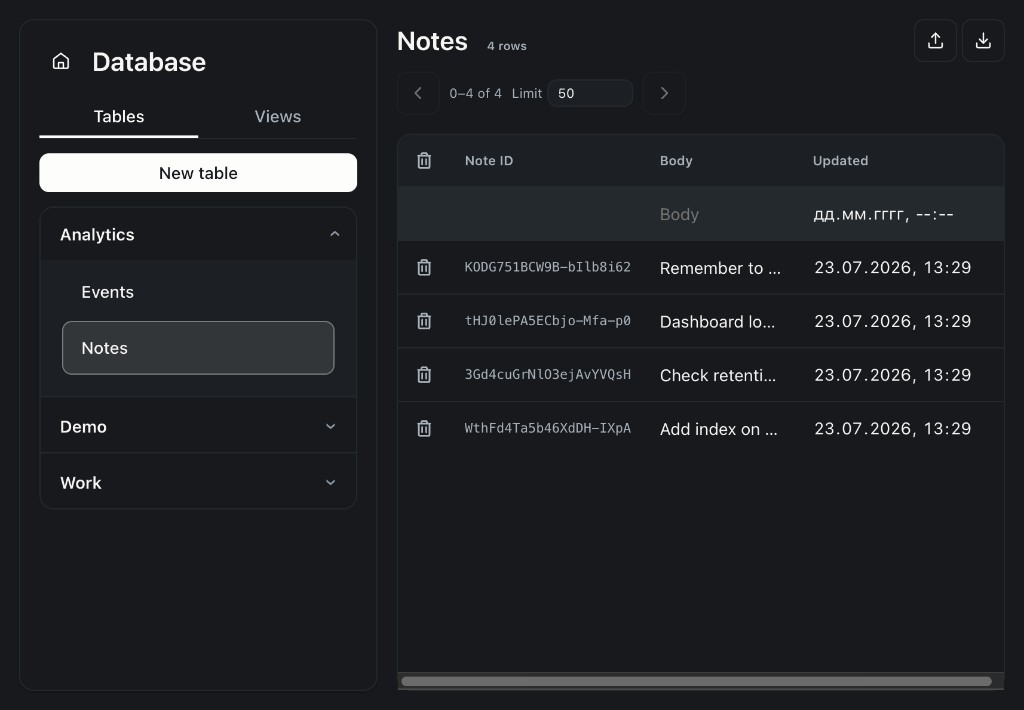Click Updated date in 'Remember to' row
This screenshot has height=710, width=1024.
(x=892, y=267)
